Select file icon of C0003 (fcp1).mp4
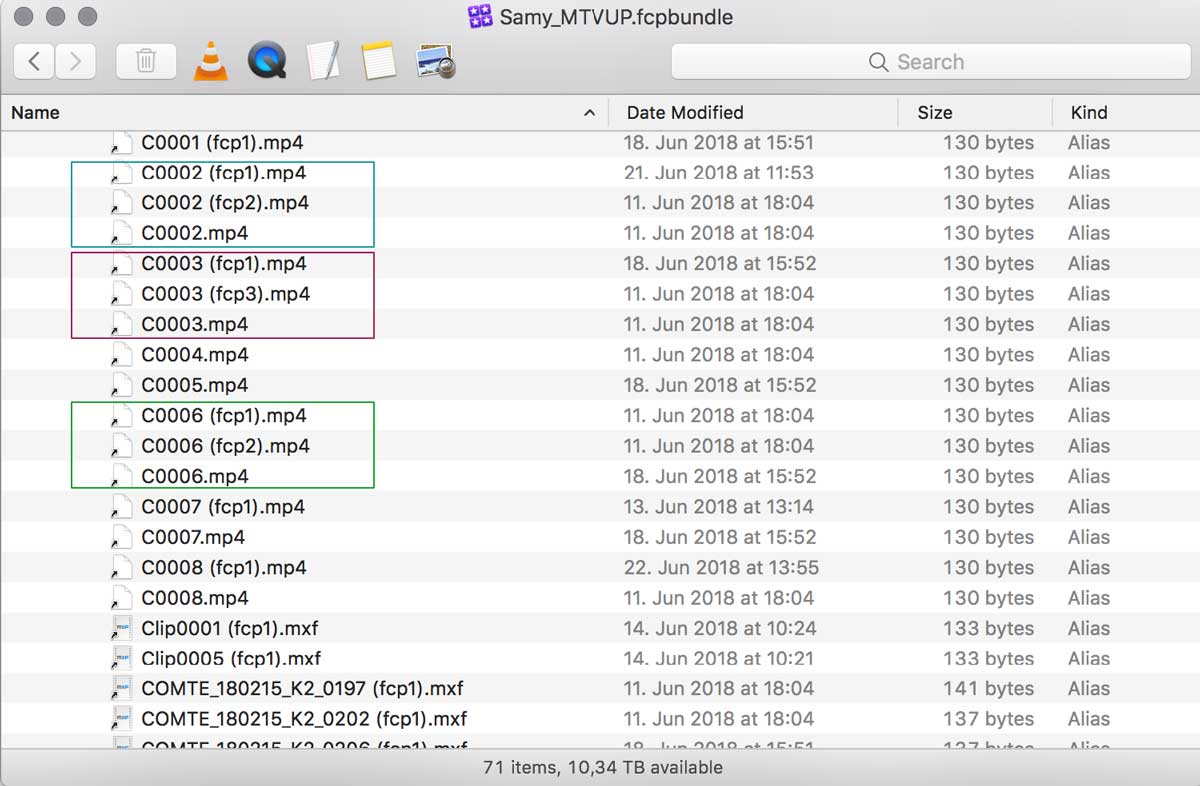The image size is (1200, 786). pyautogui.click(x=121, y=264)
